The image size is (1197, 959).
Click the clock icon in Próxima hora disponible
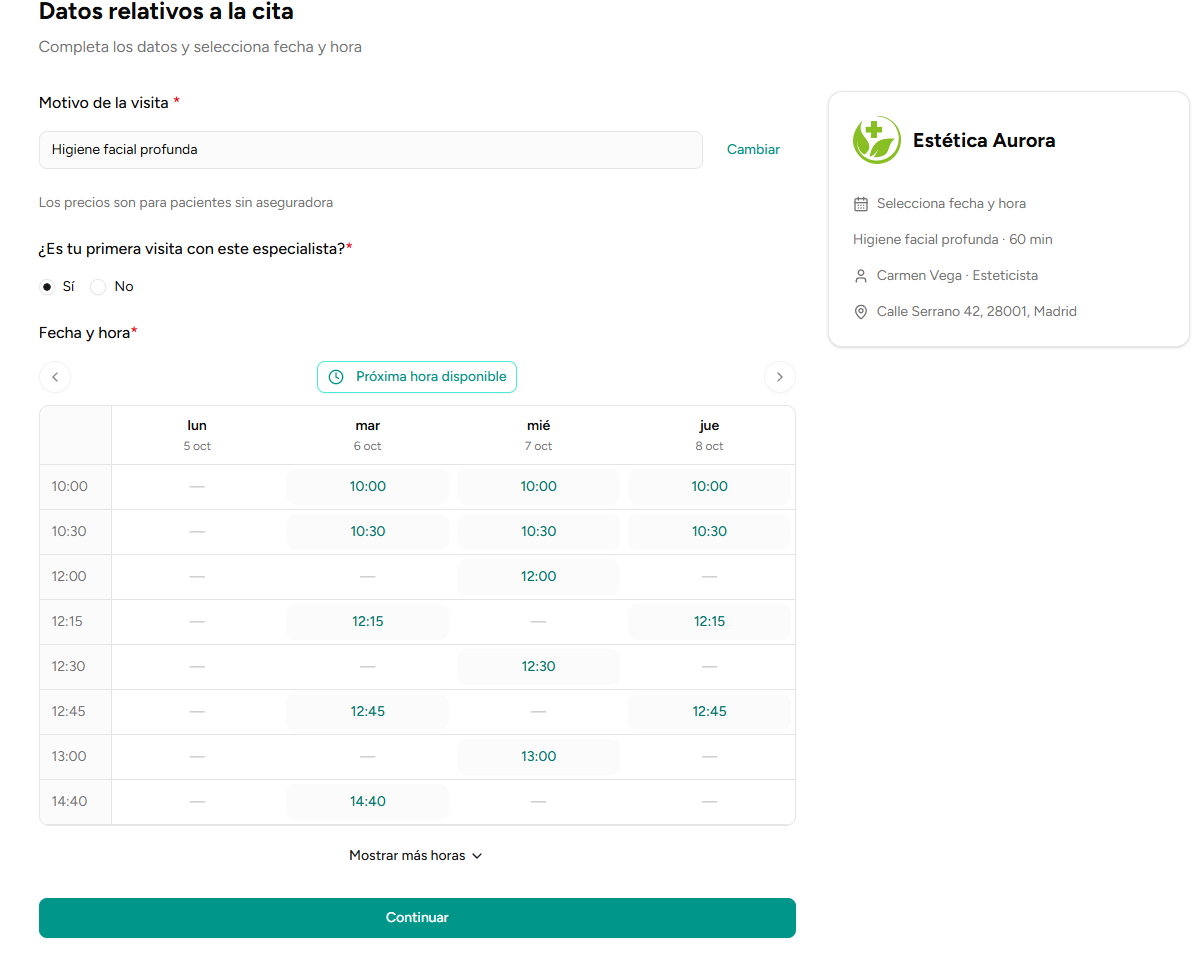tap(336, 377)
